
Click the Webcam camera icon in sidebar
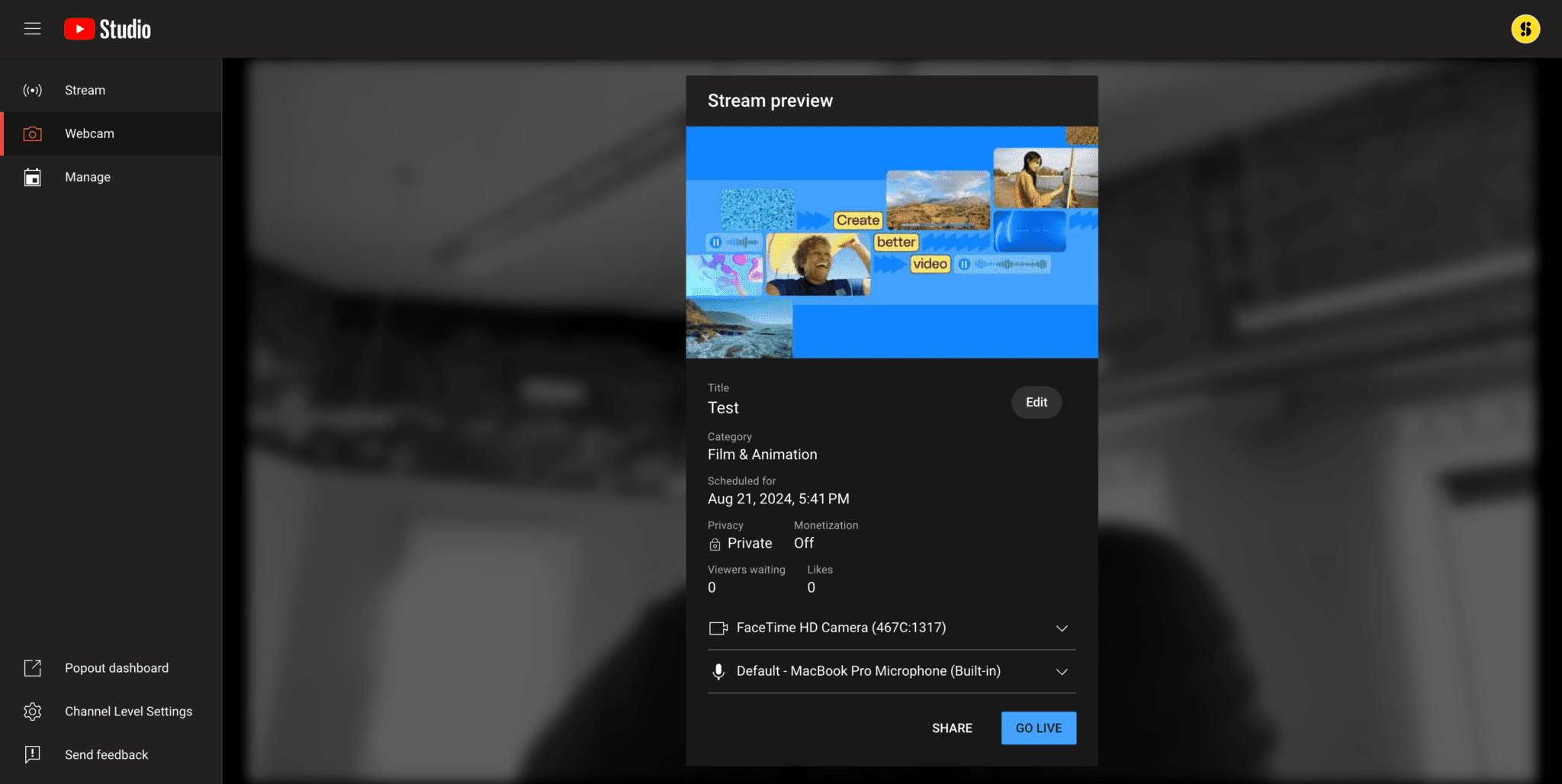pos(33,133)
